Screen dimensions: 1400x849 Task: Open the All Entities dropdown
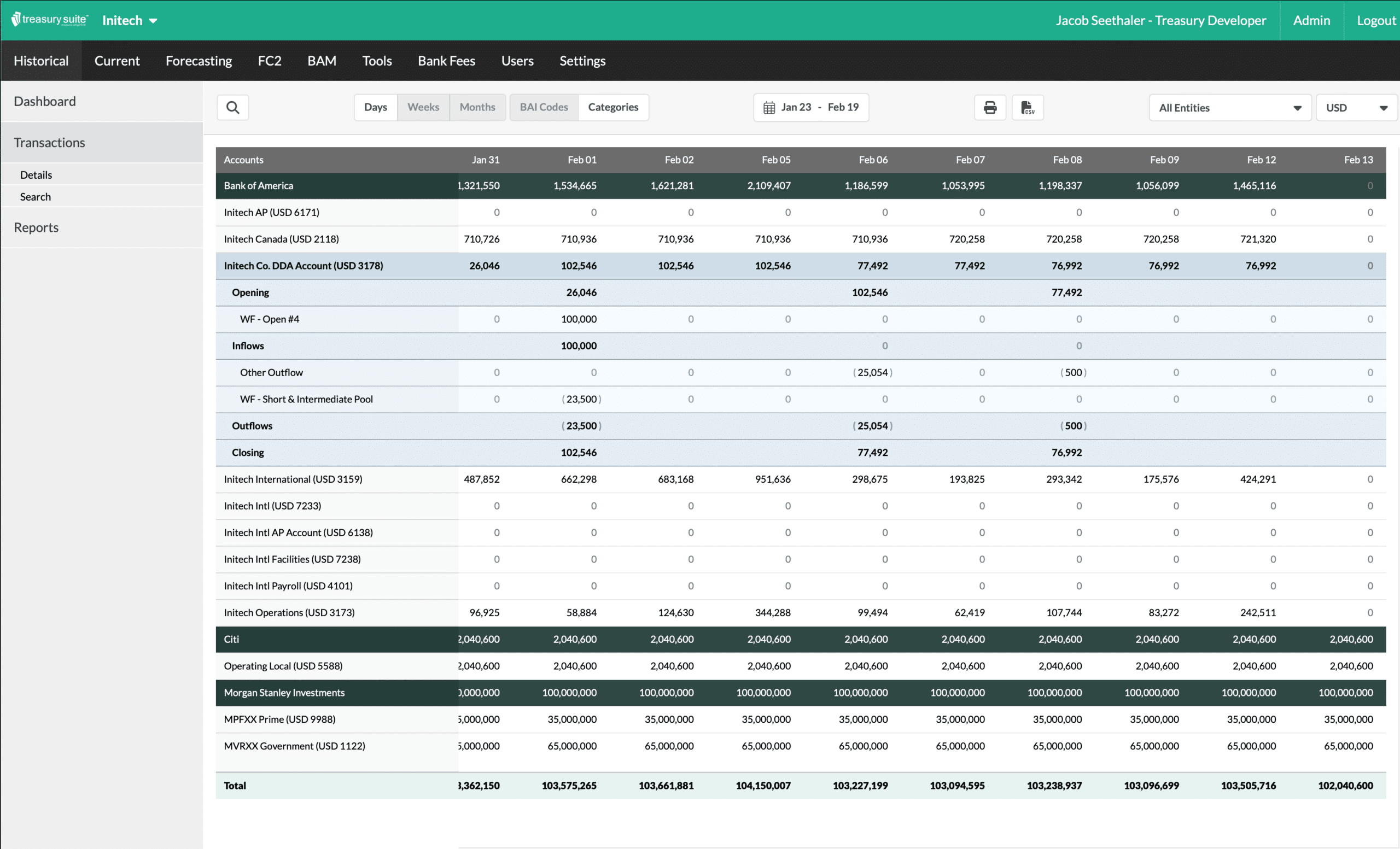pos(1229,107)
